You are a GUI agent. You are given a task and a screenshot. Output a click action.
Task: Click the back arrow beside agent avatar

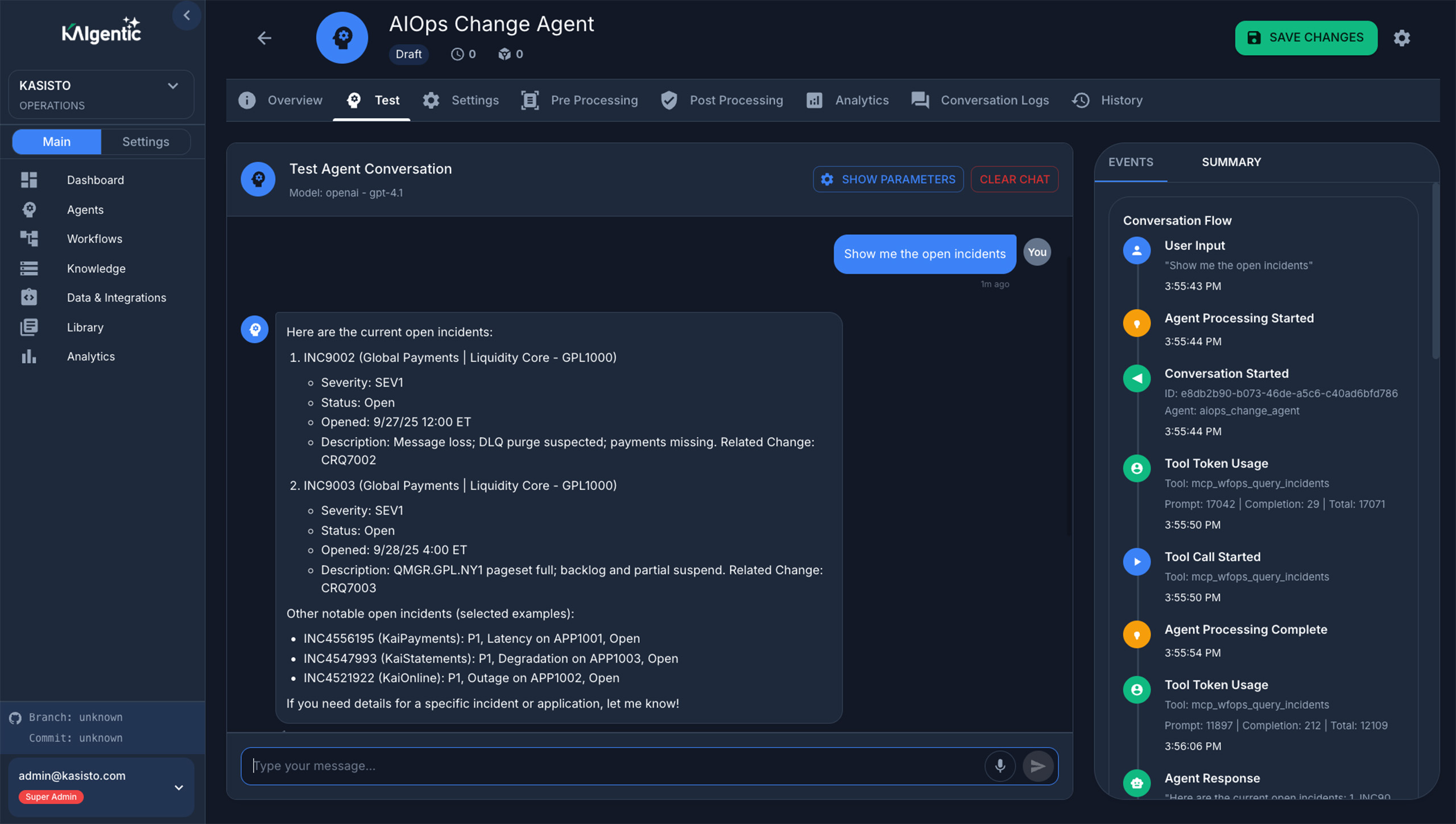264,38
